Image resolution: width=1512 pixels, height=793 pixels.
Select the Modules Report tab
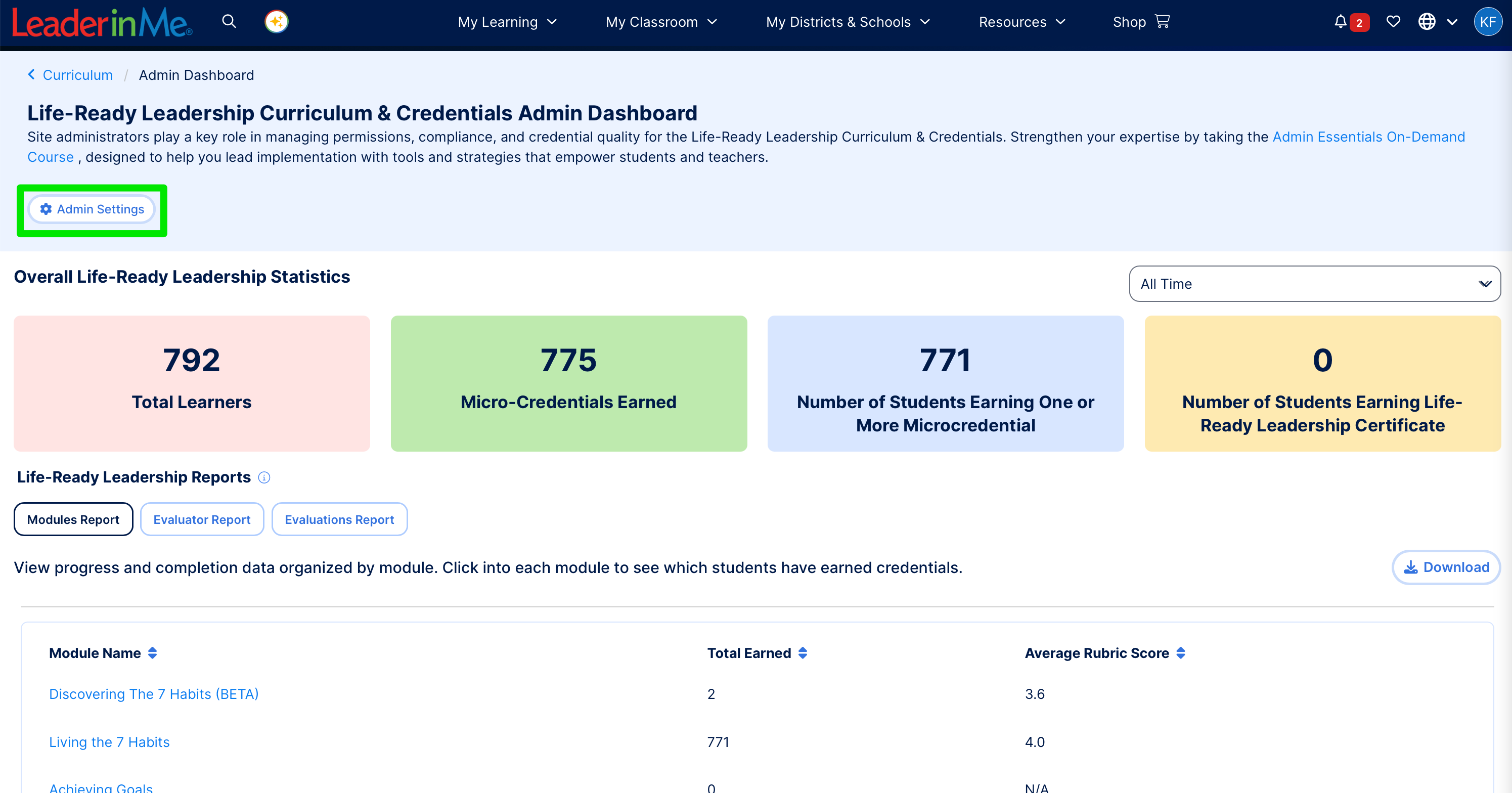73,519
